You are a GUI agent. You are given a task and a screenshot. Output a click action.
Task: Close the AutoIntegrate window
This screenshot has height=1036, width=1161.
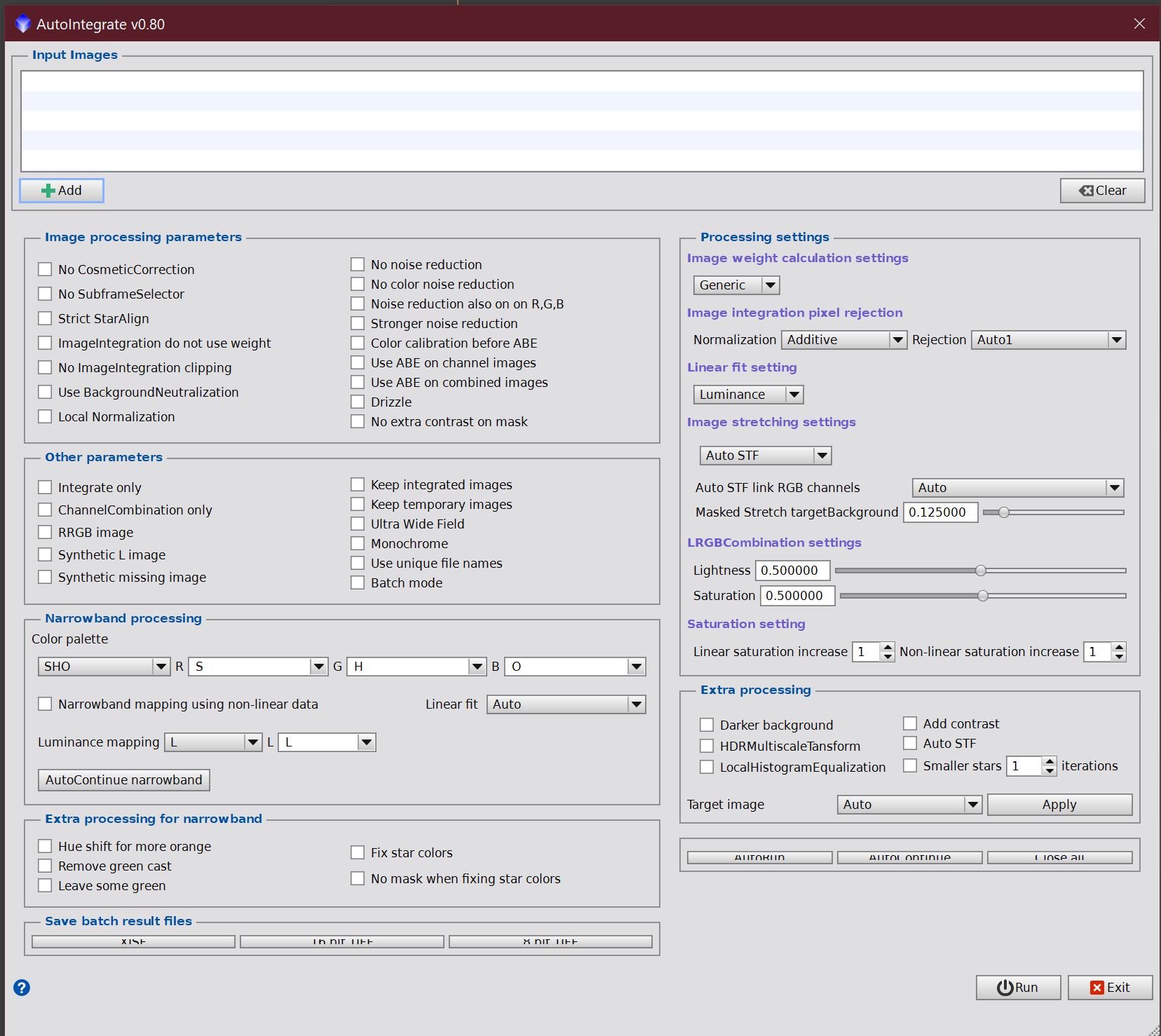click(x=1139, y=24)
